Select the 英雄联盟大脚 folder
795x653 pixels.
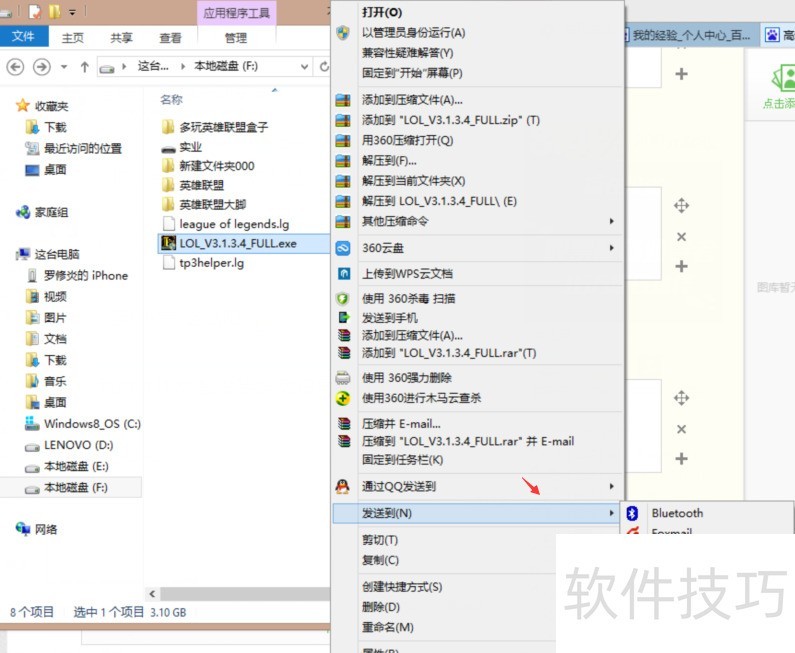212,204
